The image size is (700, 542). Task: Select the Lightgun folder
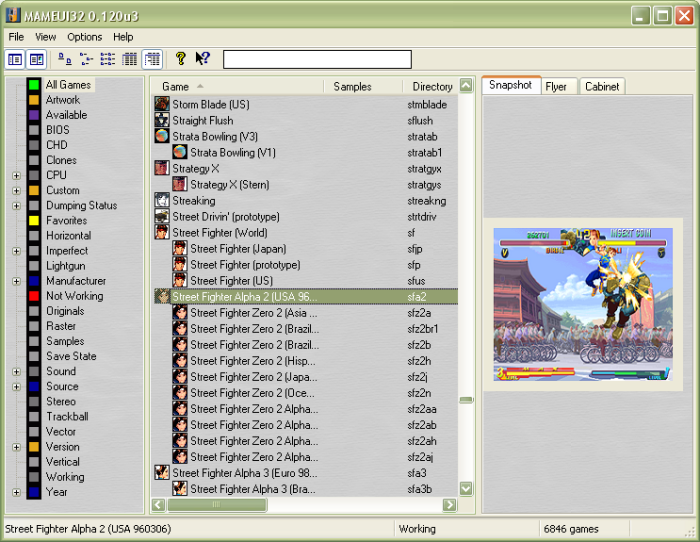point(66,266)
